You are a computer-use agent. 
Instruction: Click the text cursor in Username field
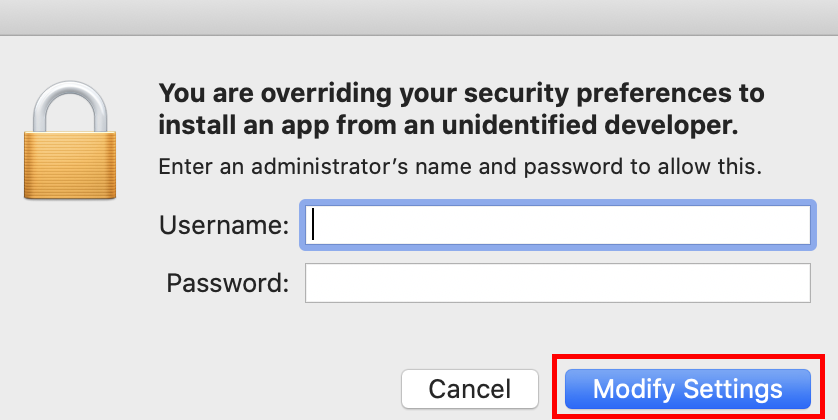(x=313, y=224)
